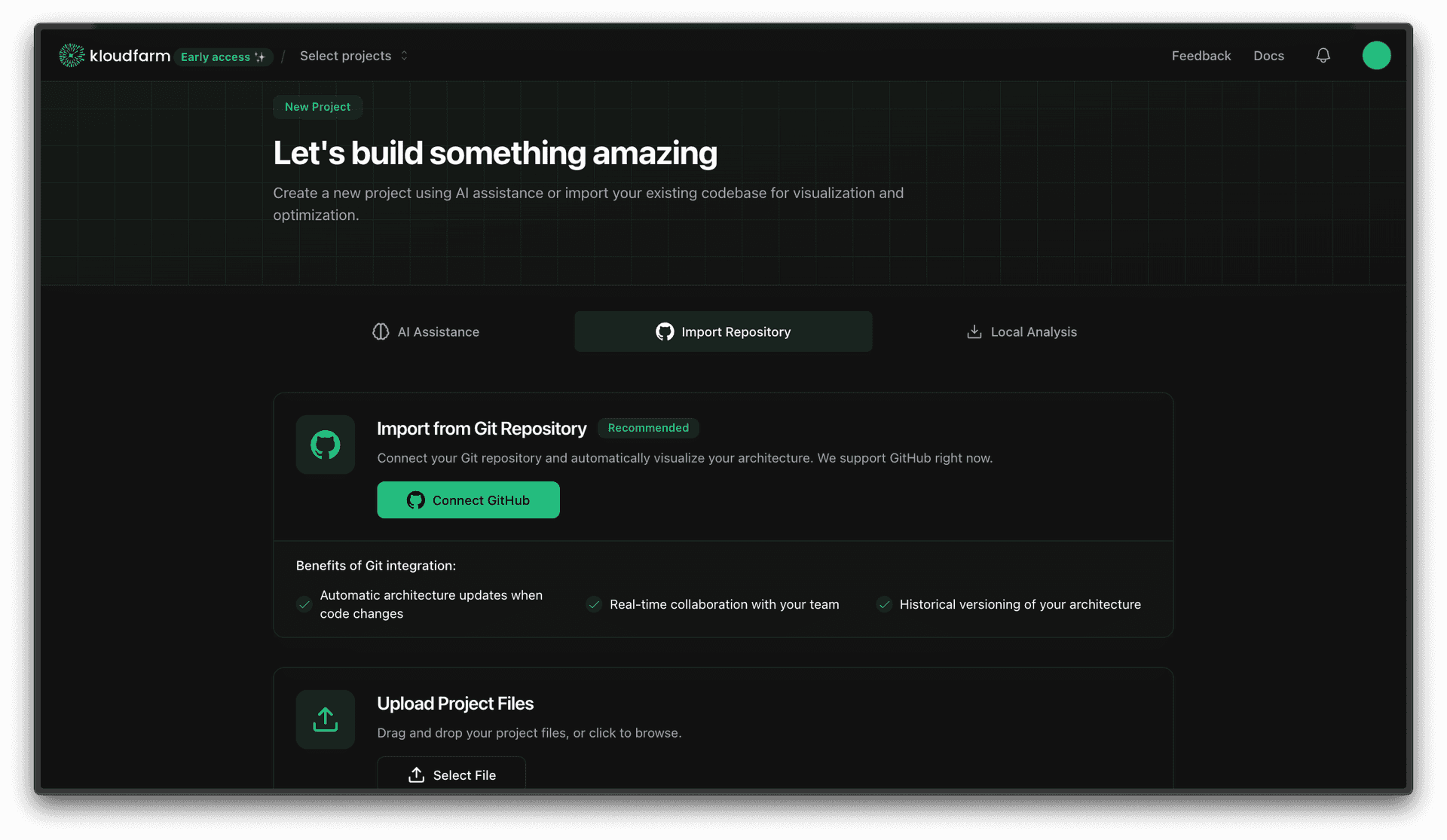Open the Docs link
This screenshot has height=840, width=1447.
coord(1268,55)
